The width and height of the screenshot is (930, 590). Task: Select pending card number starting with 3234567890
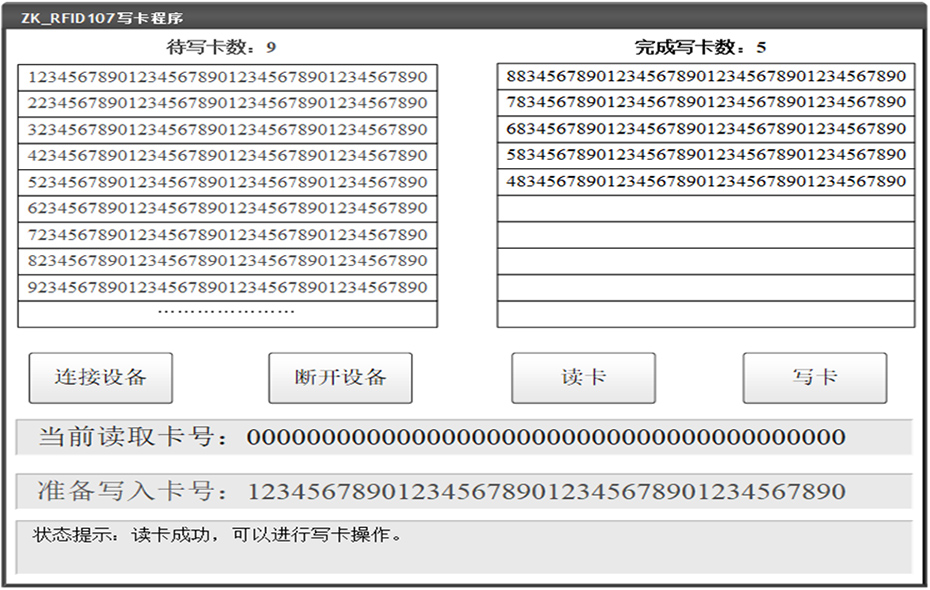coord(228,128)
